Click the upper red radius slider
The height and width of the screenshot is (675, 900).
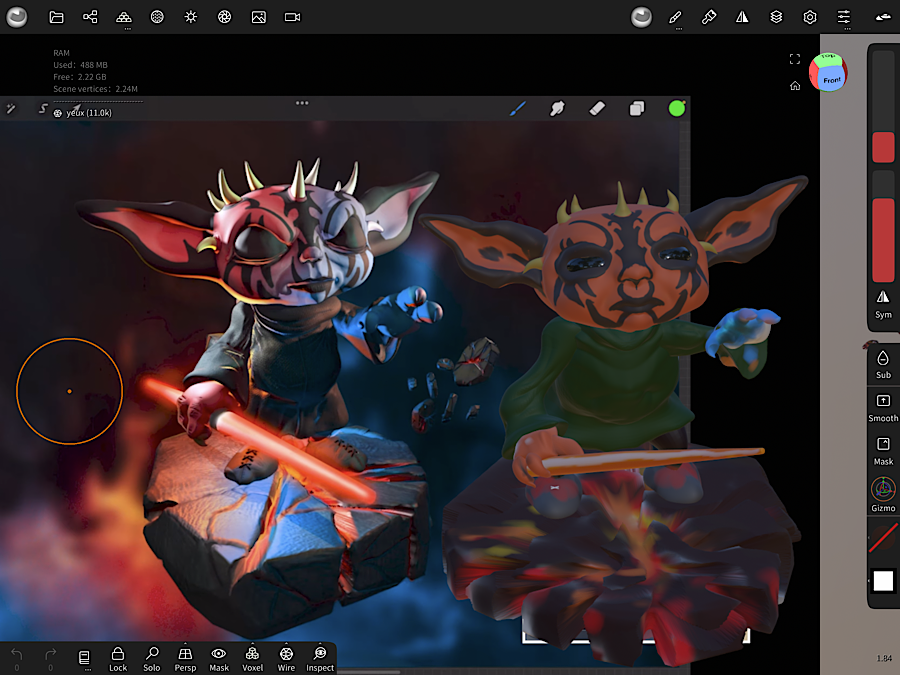pos(883,148)
